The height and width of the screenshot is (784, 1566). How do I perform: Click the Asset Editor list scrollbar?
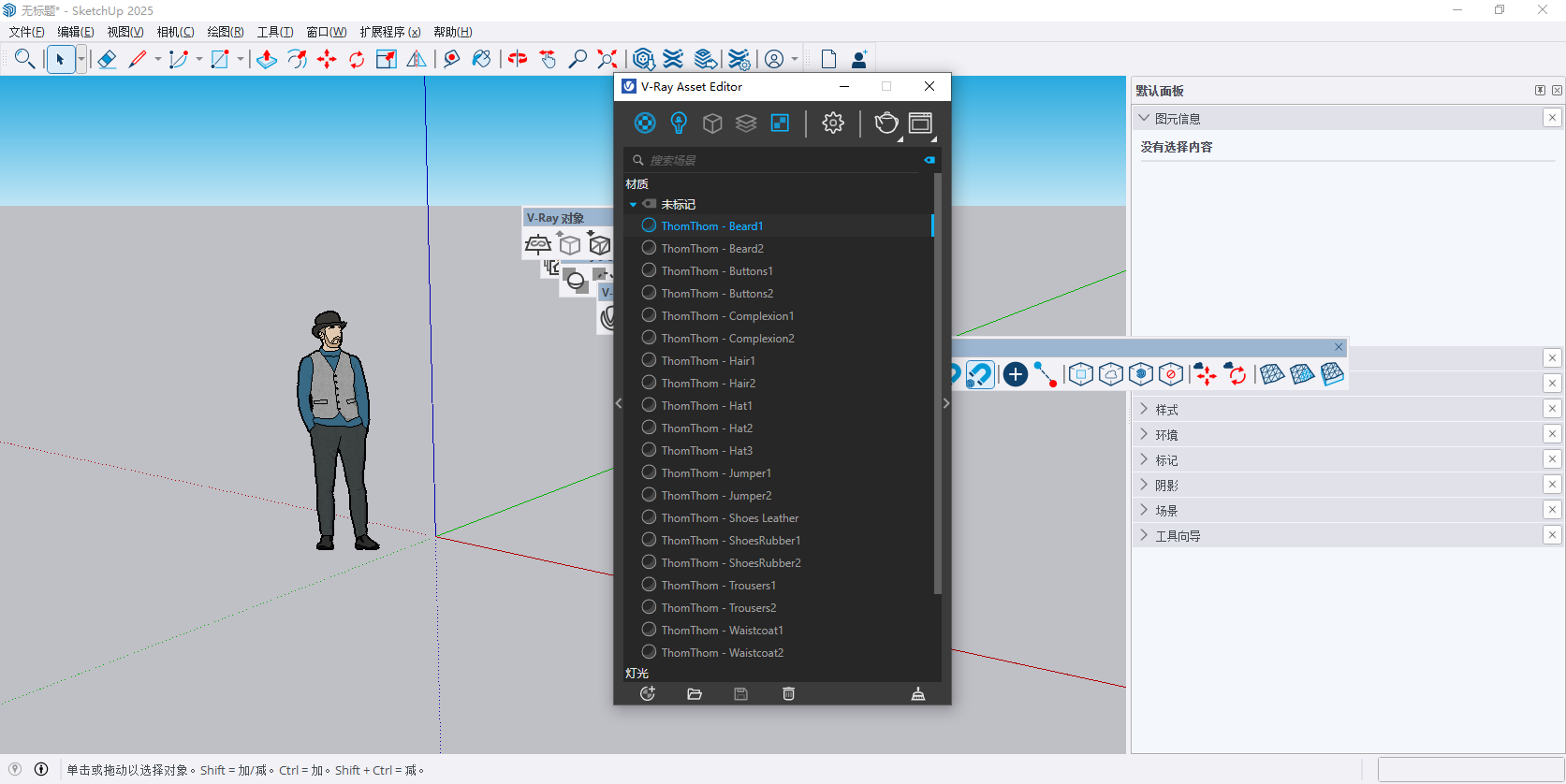click(937, 384)
